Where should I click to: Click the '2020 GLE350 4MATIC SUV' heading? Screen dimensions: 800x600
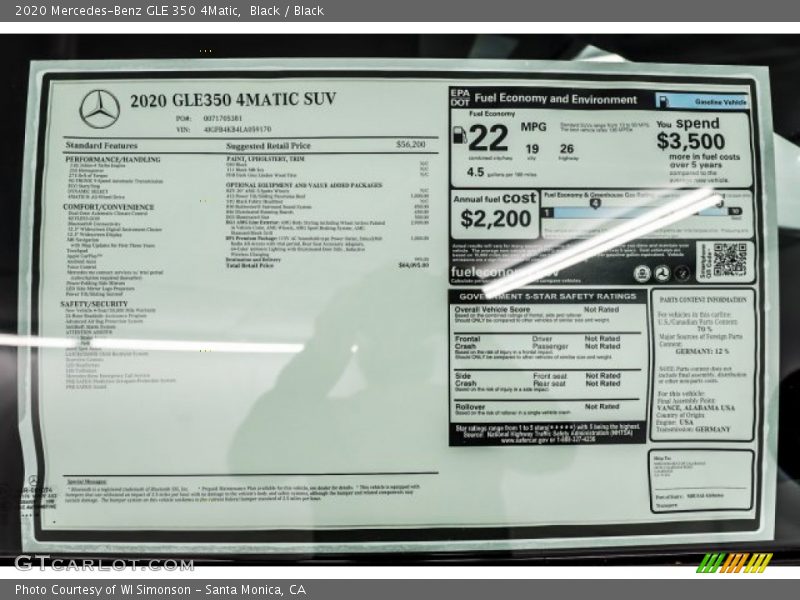coord(233,99)
